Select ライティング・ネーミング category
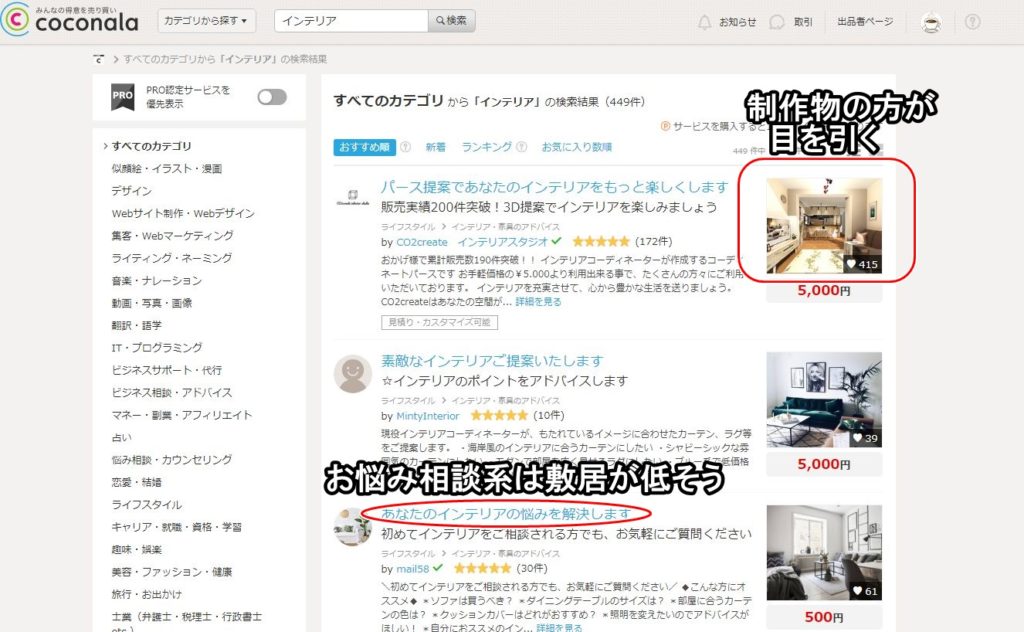Viewport: 1024px width, 632px height. pyautogui.click(x=172, y=258)
